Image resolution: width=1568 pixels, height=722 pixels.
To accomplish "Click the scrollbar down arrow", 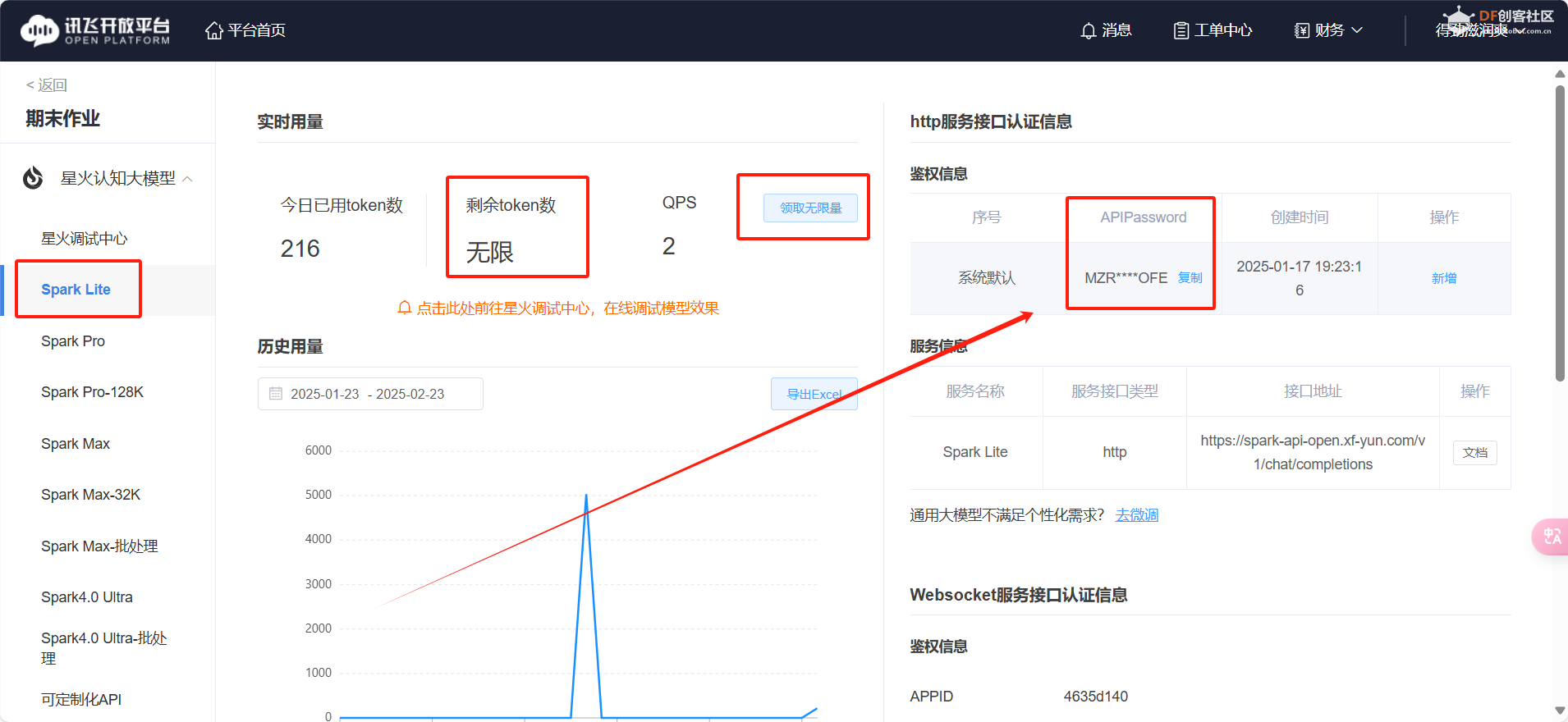I will click(1560, 711).
